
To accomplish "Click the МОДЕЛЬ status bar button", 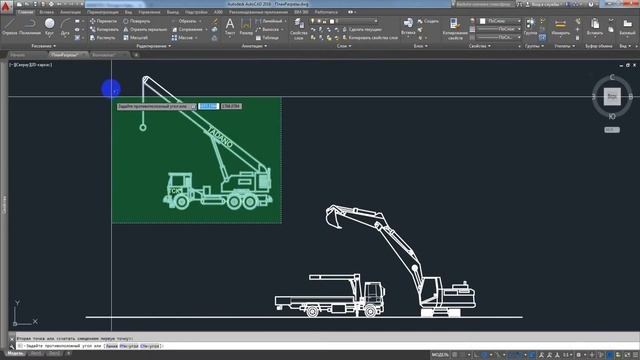I will click(440, 355).
